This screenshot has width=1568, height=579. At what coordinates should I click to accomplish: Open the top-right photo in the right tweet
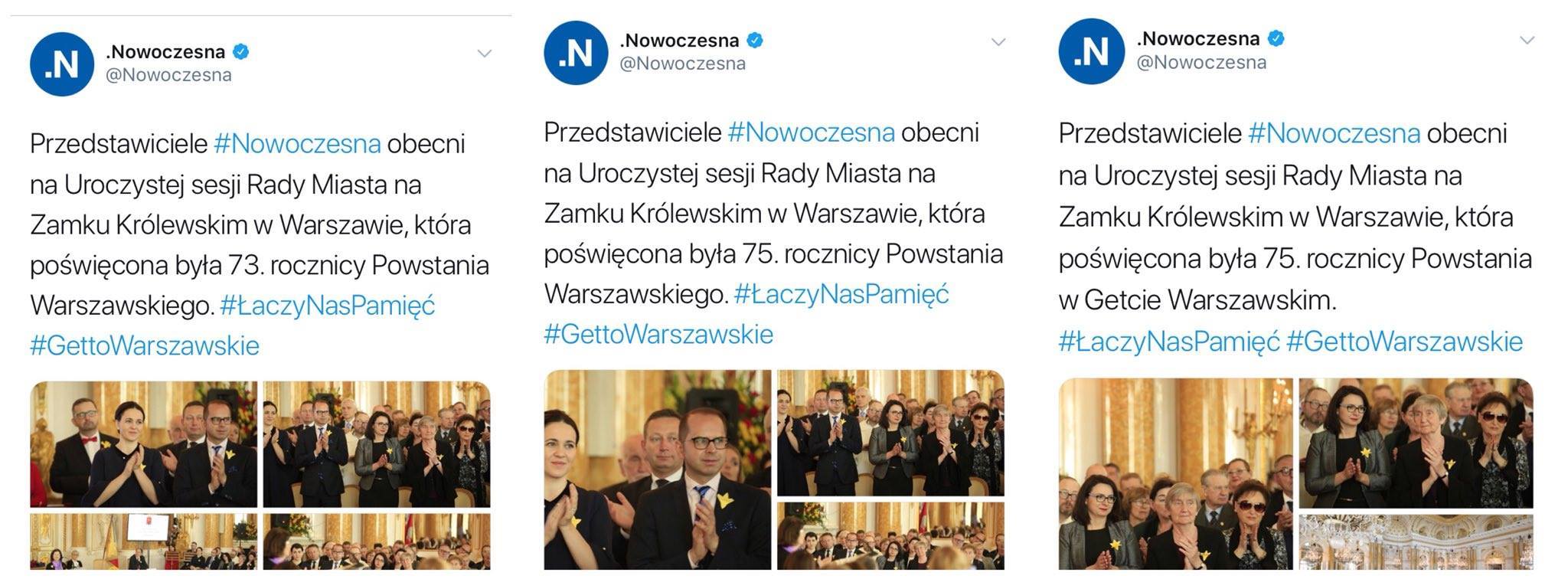[x=1416, y=443]
